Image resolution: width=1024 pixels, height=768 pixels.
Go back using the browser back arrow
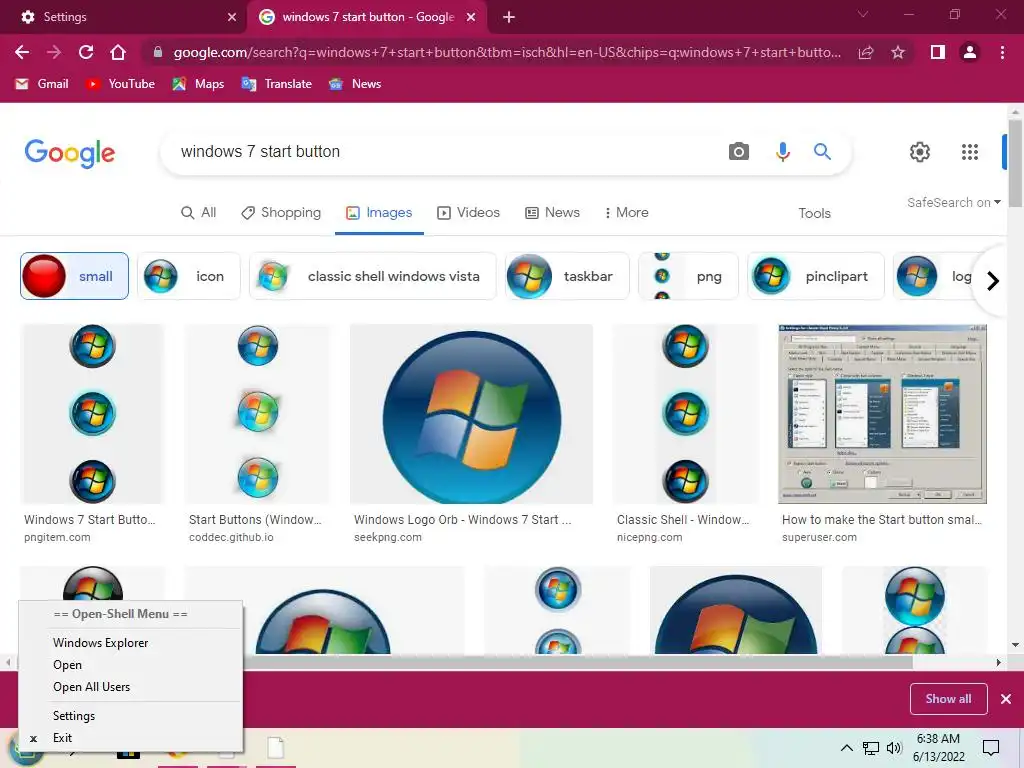(x=22, y=52)
